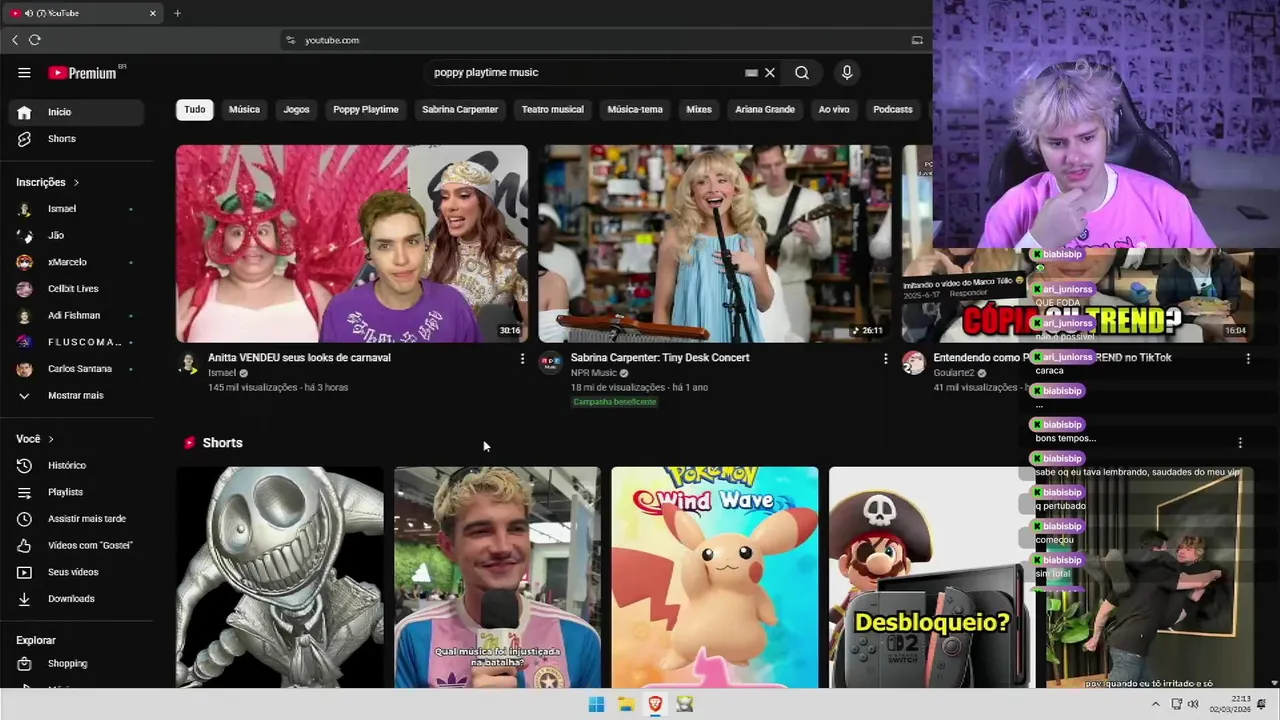Click the cast icon in address bar
Screen dimensions: 1280x720
pyautogui.click(x=917, y=40)
